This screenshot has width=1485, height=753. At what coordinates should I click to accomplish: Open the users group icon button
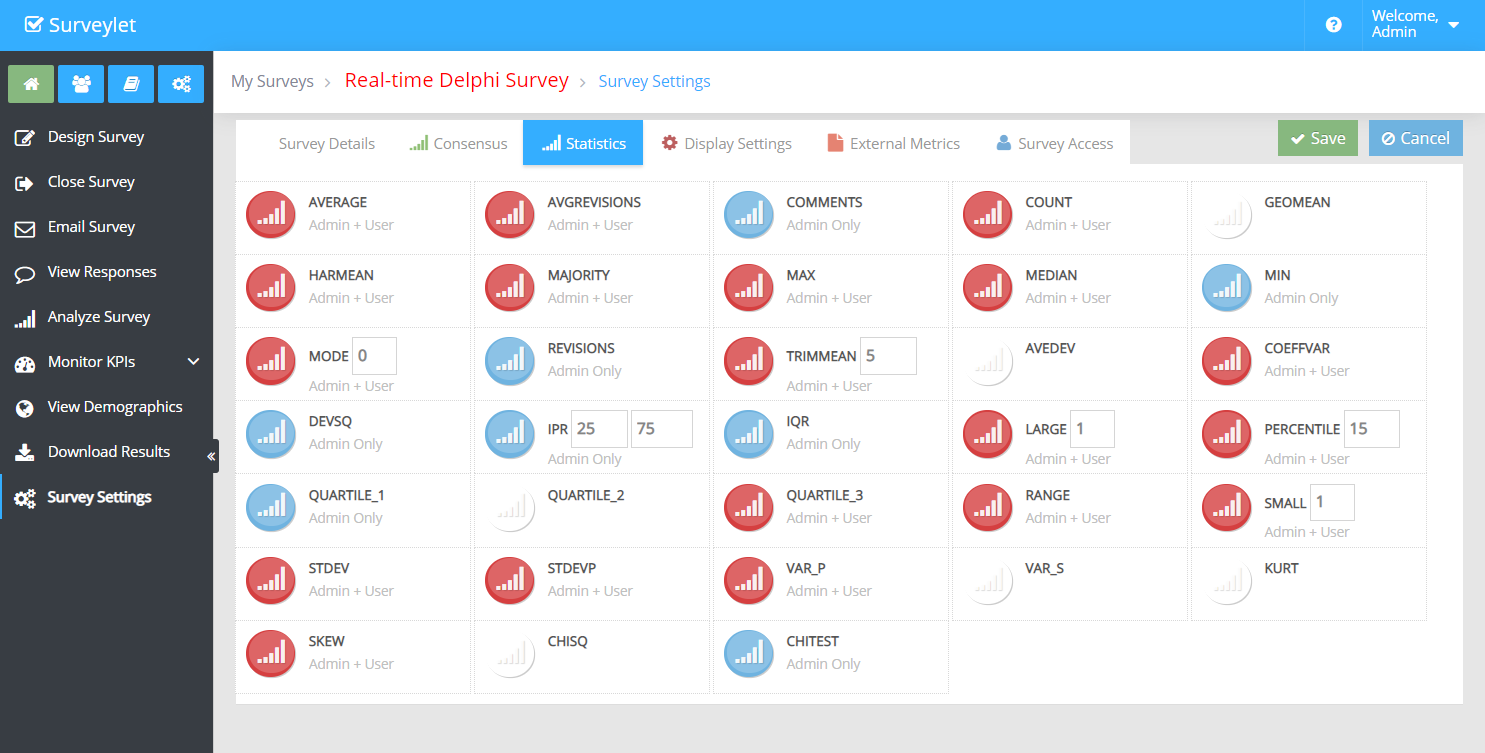pos(81,85)
